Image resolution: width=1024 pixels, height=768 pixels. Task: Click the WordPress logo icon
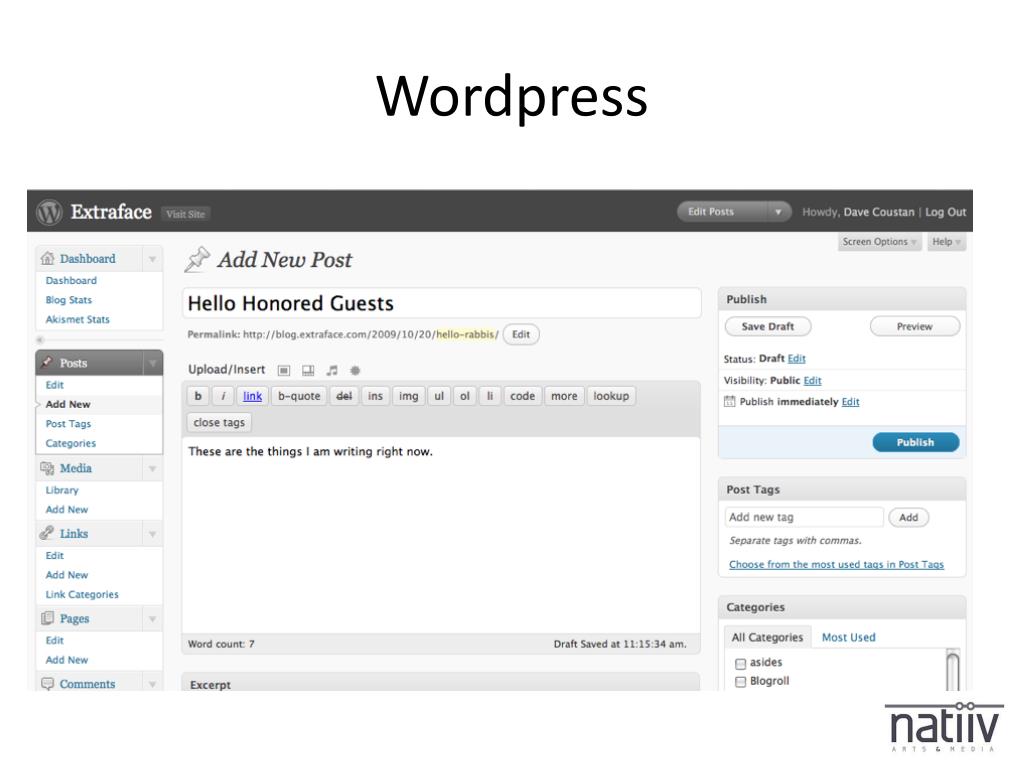pyautogui.click(x=50, y=212)
